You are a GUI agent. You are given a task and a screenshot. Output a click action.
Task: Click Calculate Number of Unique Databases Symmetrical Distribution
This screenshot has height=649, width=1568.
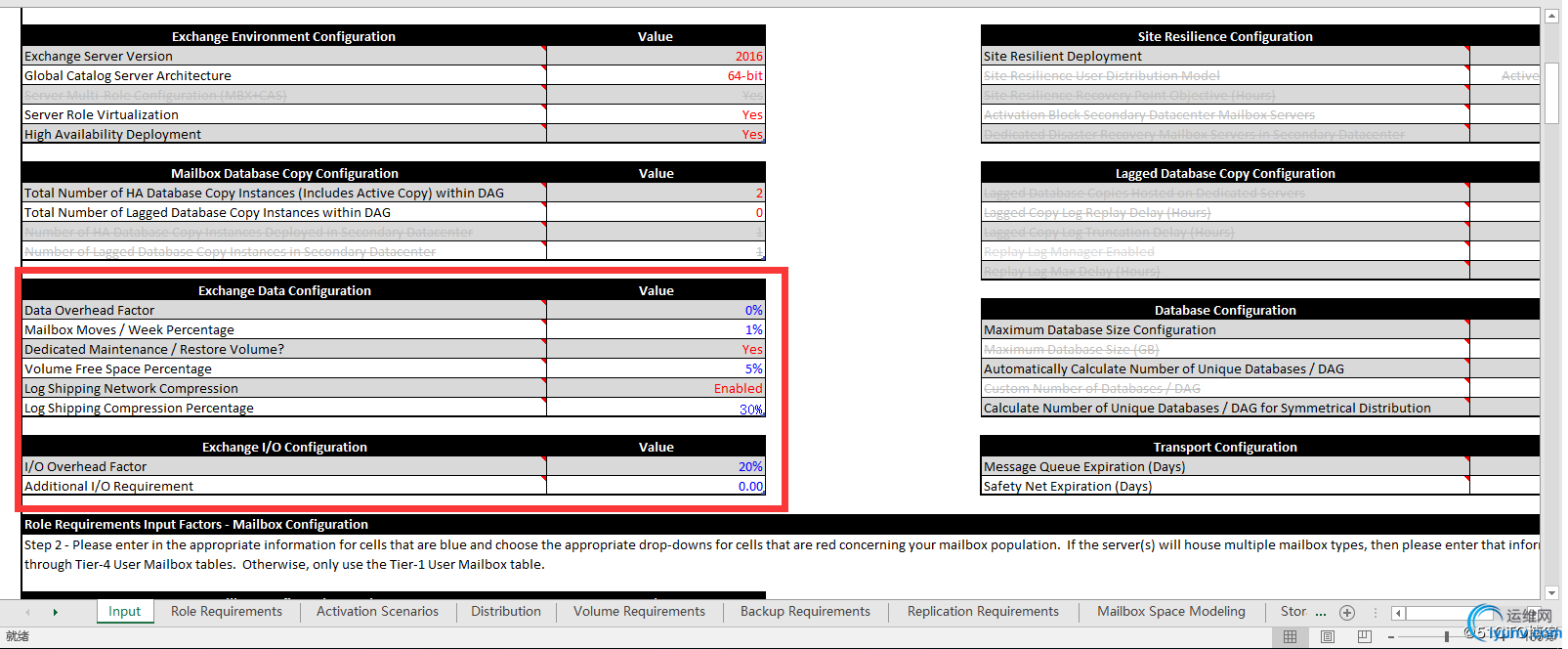pos(1208,409)
